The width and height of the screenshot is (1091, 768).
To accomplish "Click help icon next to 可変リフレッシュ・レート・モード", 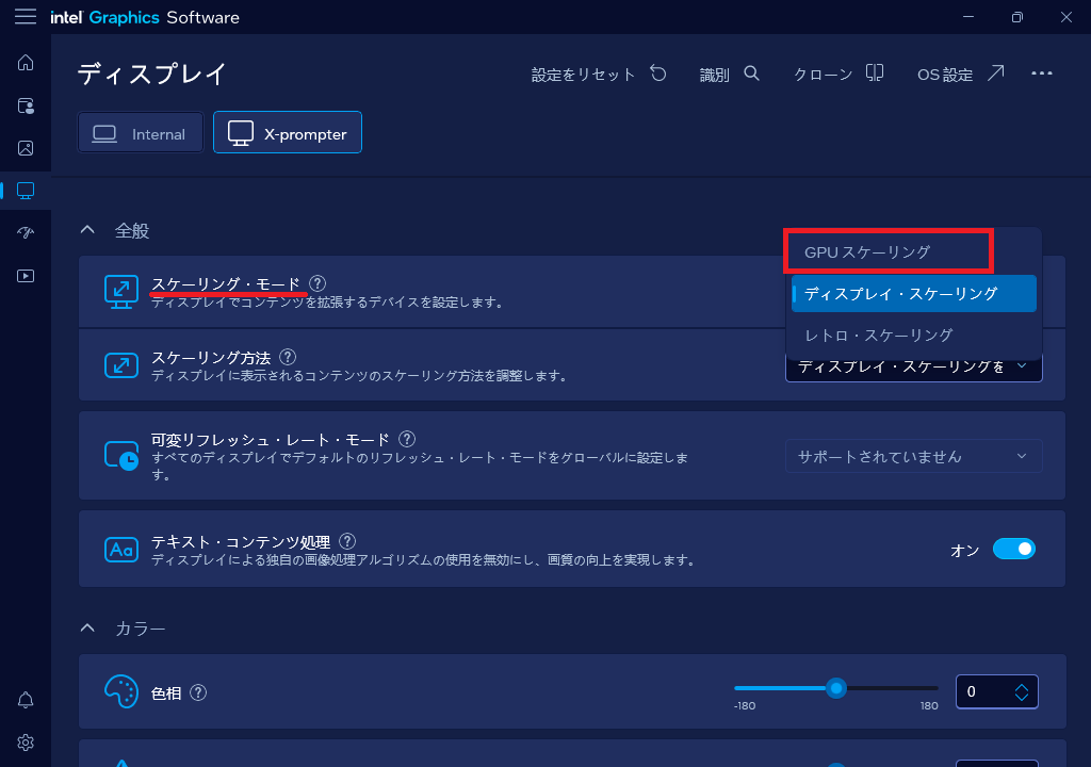I will pos(407,439).
